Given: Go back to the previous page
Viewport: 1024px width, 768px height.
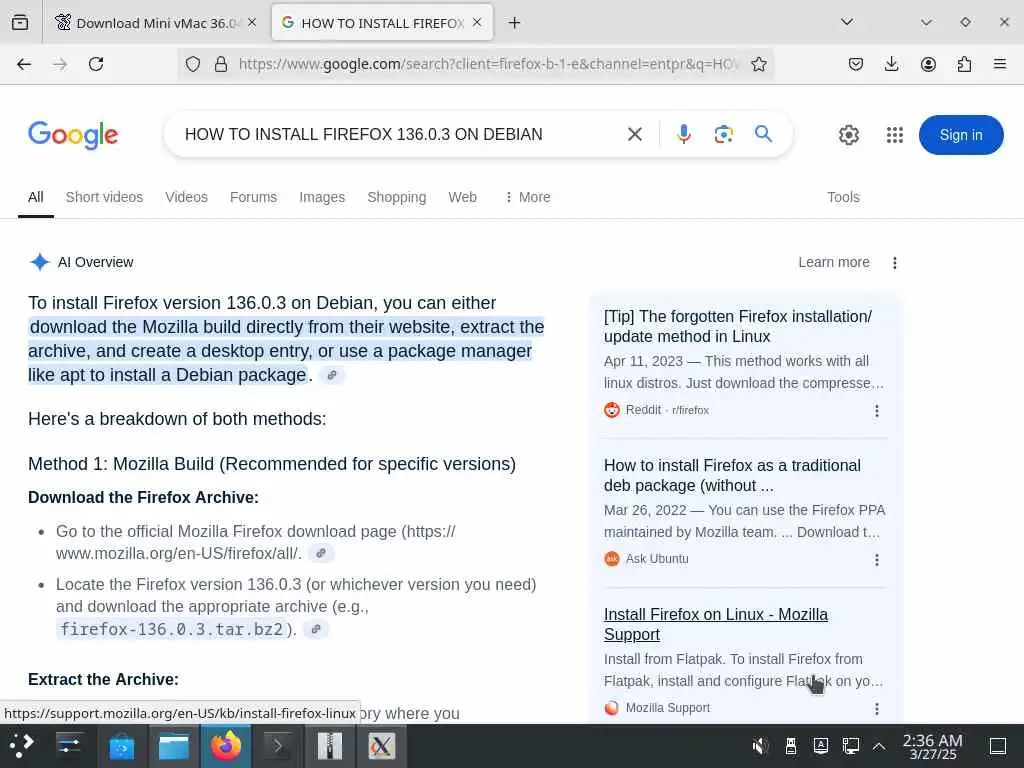Looking at the screenshot, I should click(24, 64).
